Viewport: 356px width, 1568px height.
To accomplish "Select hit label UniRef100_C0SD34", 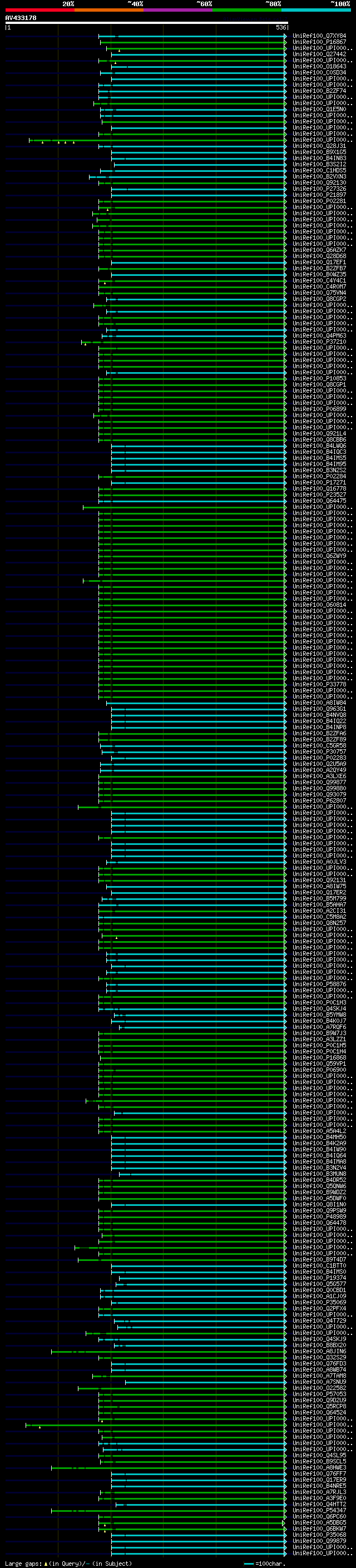I will click(x=319, y=72).
